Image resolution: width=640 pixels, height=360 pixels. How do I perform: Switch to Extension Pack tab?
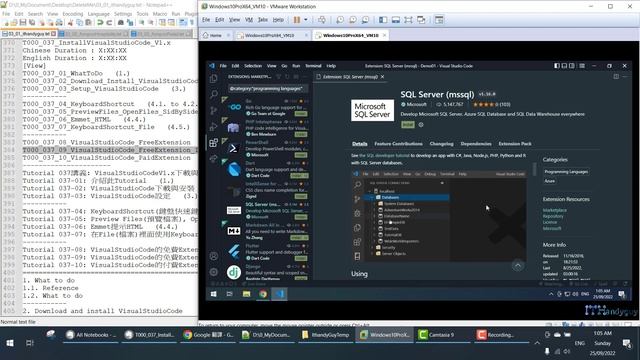[x=515, y=144]
